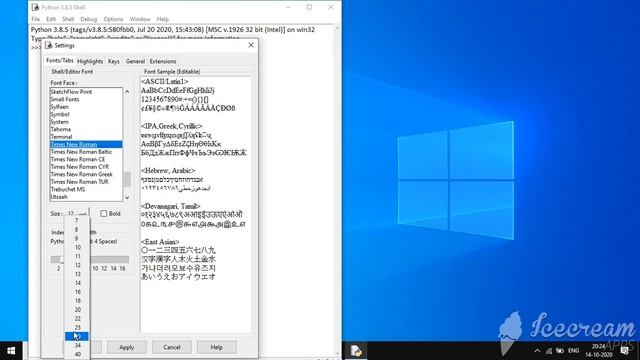Image resolution: width=640 pixels, height=360 pixels.
Task: Switch to the General tab
Action: coord(135,61)
